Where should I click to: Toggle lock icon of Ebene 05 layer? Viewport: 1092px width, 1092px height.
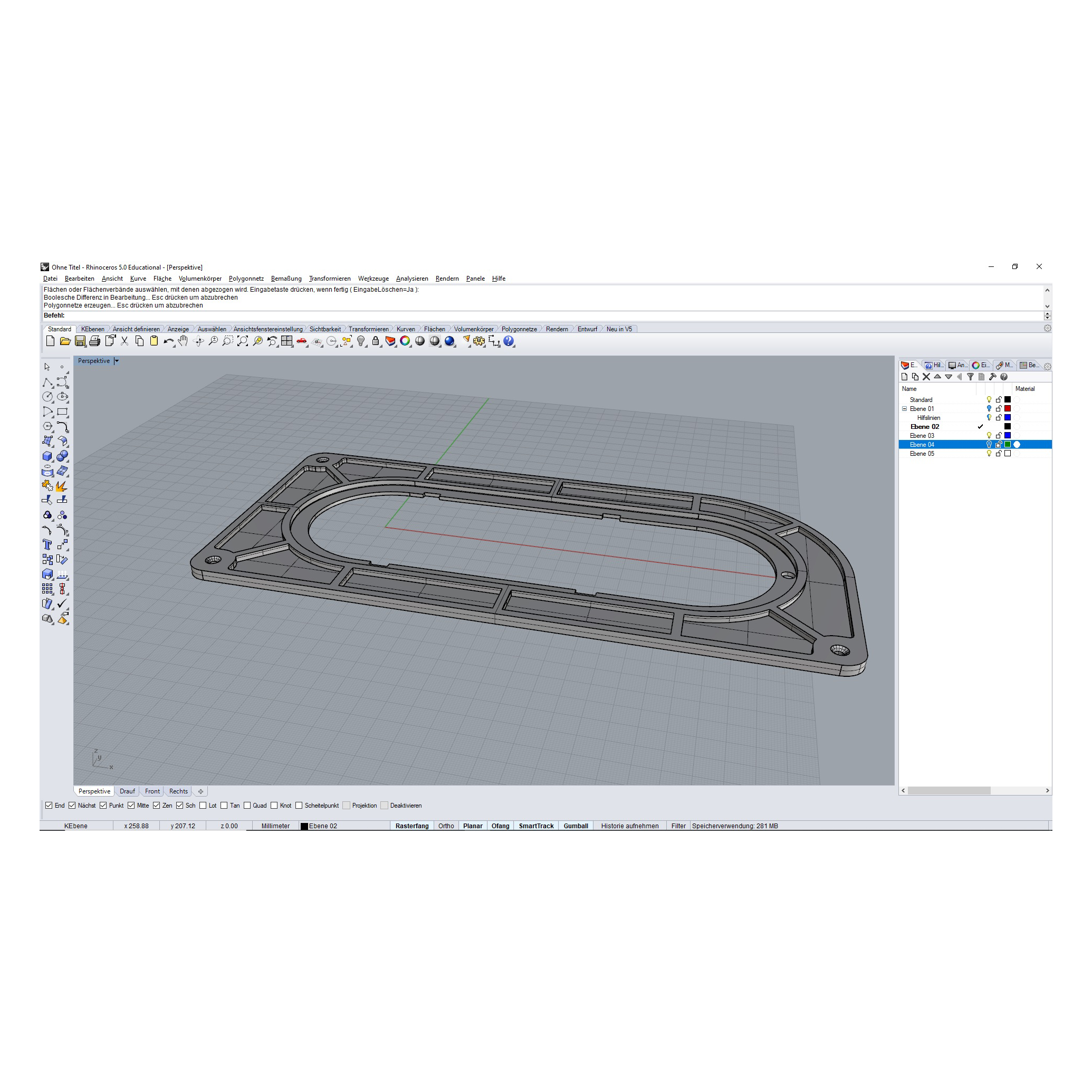coord(999,454)
